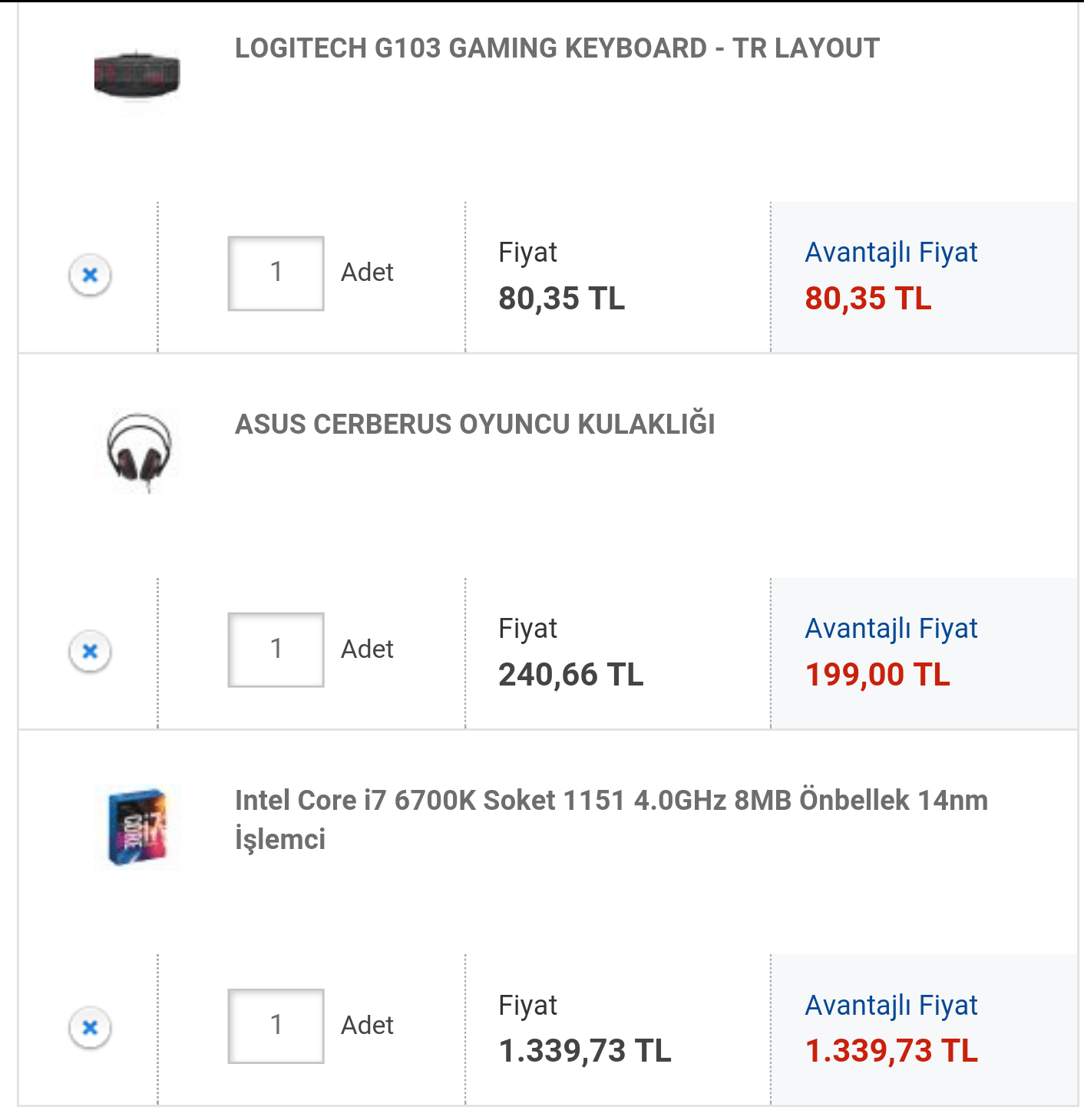Open the Asus Cerberus Oyuncu Kulaklığı title link
The image size is (1084, 1120).
point(474,425)
